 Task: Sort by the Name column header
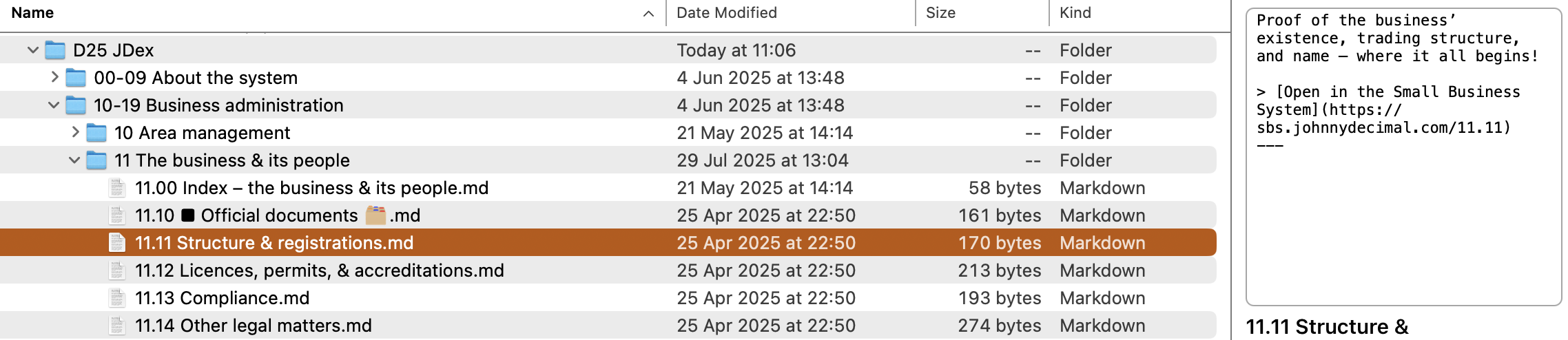point(32,13)
